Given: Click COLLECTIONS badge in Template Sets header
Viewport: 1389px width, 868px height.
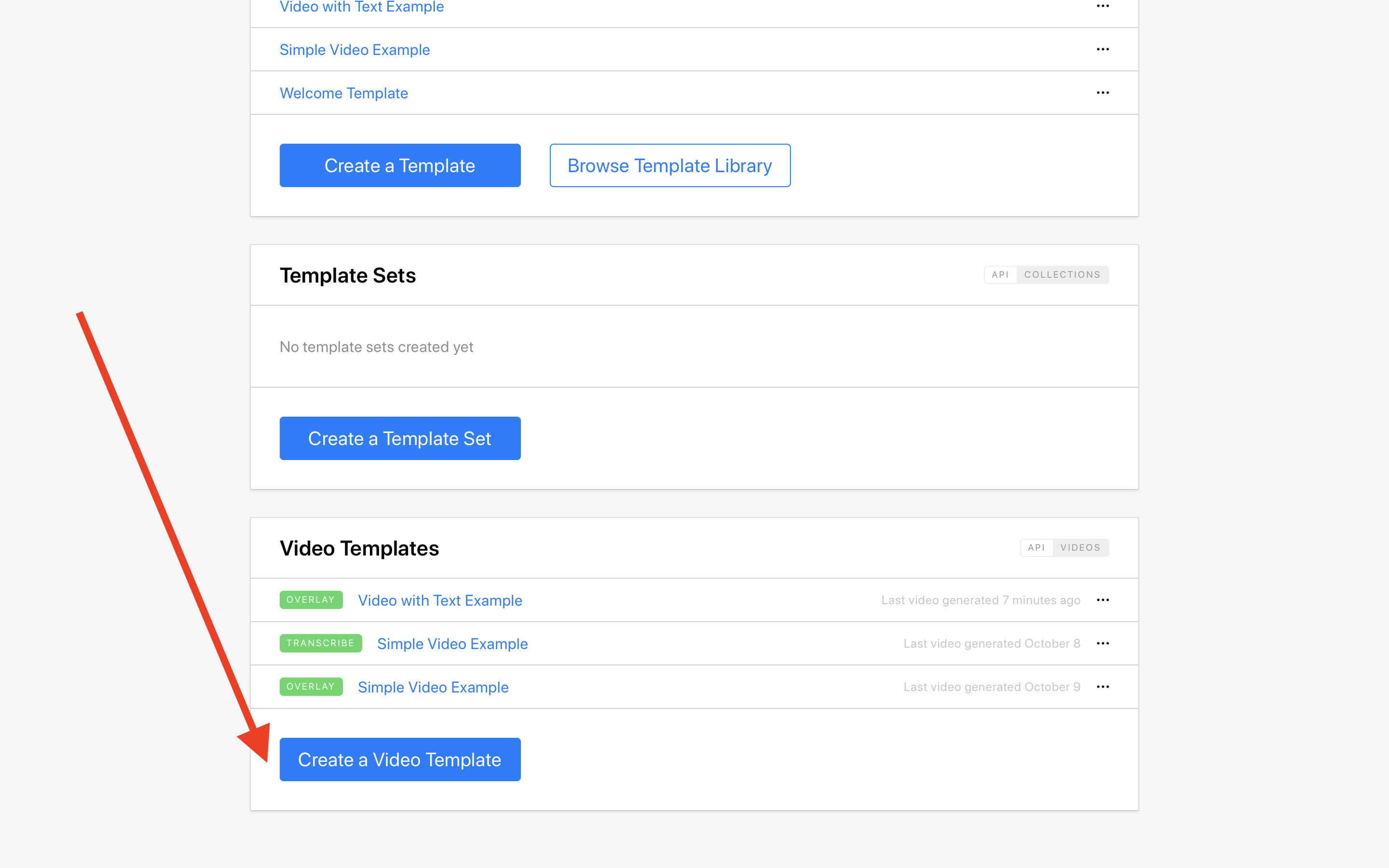Looking at the screenshot, I should click(x=1062, y=275).
